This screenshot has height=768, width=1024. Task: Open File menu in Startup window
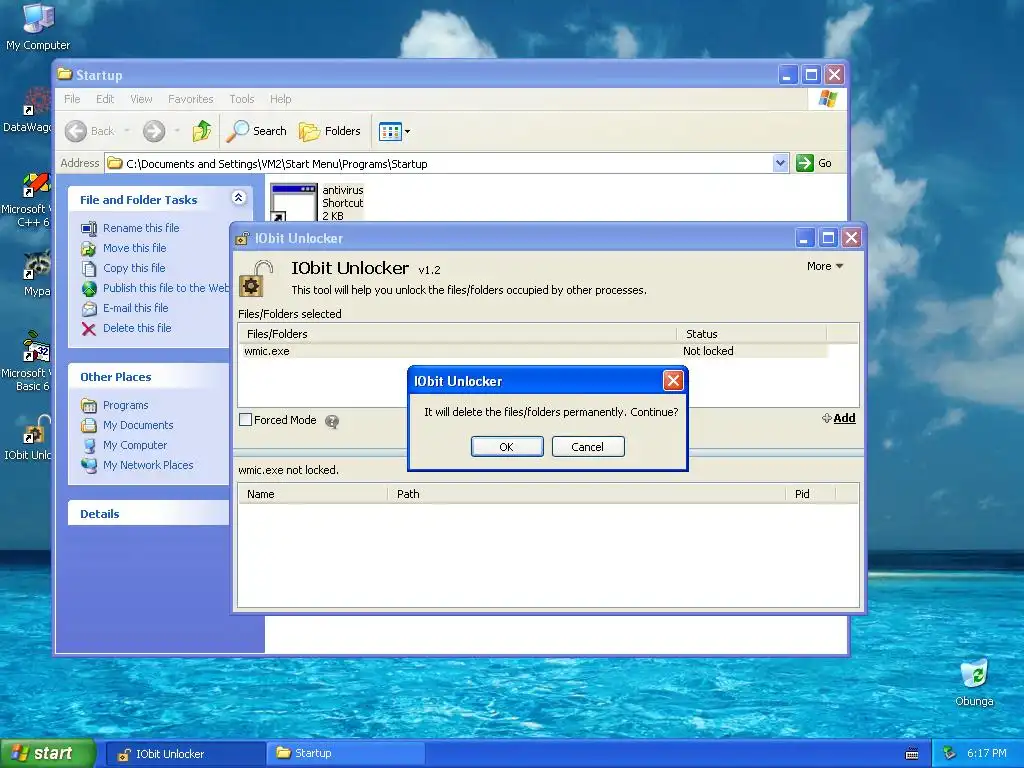click(x=72, y=99)
